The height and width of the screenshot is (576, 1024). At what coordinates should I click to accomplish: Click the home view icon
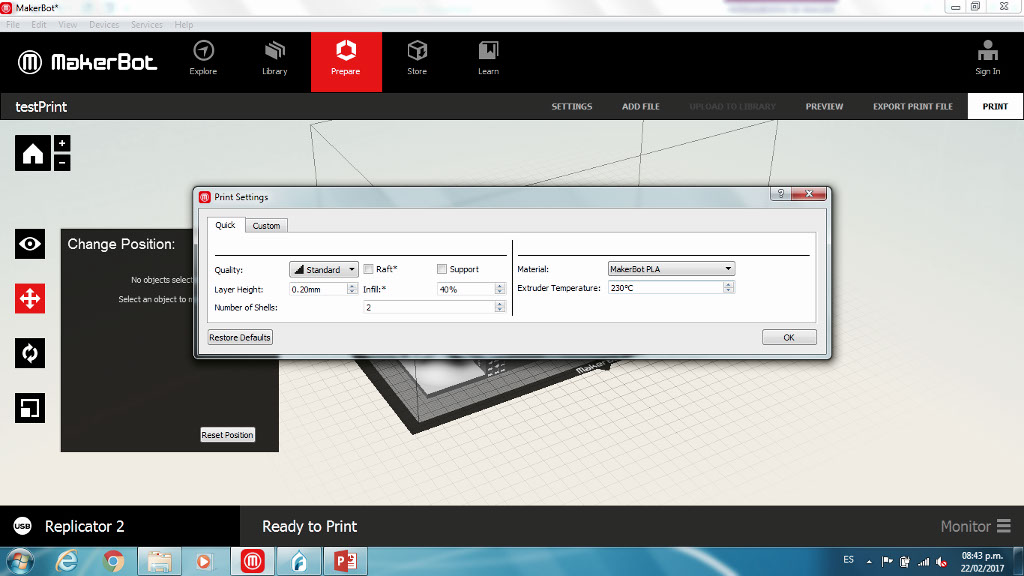[33, 153]
